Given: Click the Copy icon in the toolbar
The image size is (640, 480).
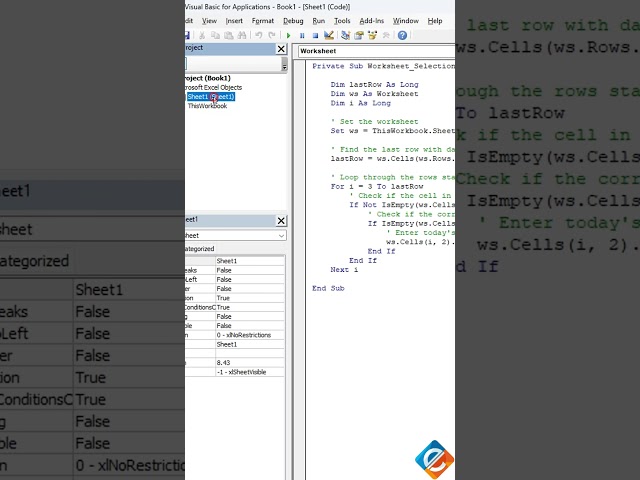Looking at the screenshot, I should 215,36.
